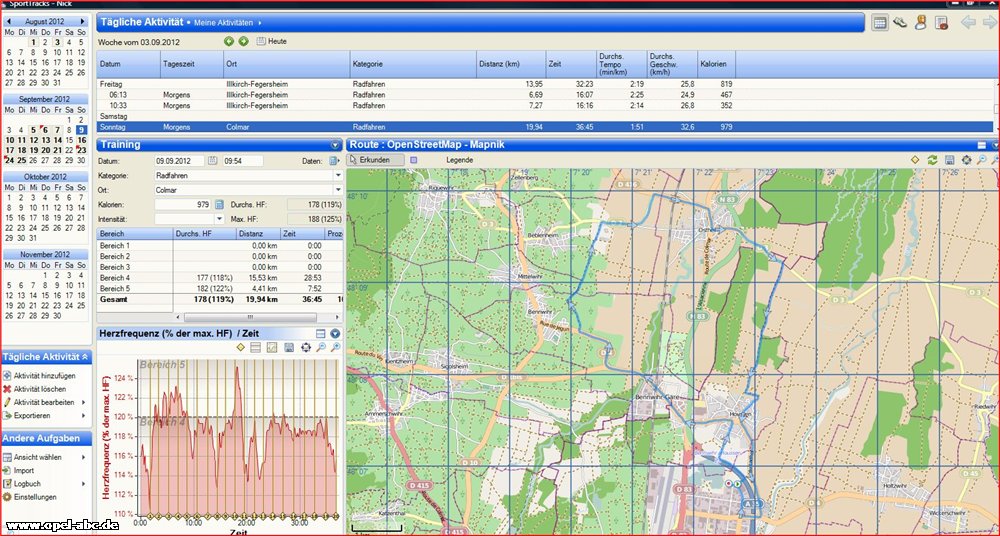Select the Bereich 5 zone row
This screenshot has width=1000, height=536.
point(219,288)
